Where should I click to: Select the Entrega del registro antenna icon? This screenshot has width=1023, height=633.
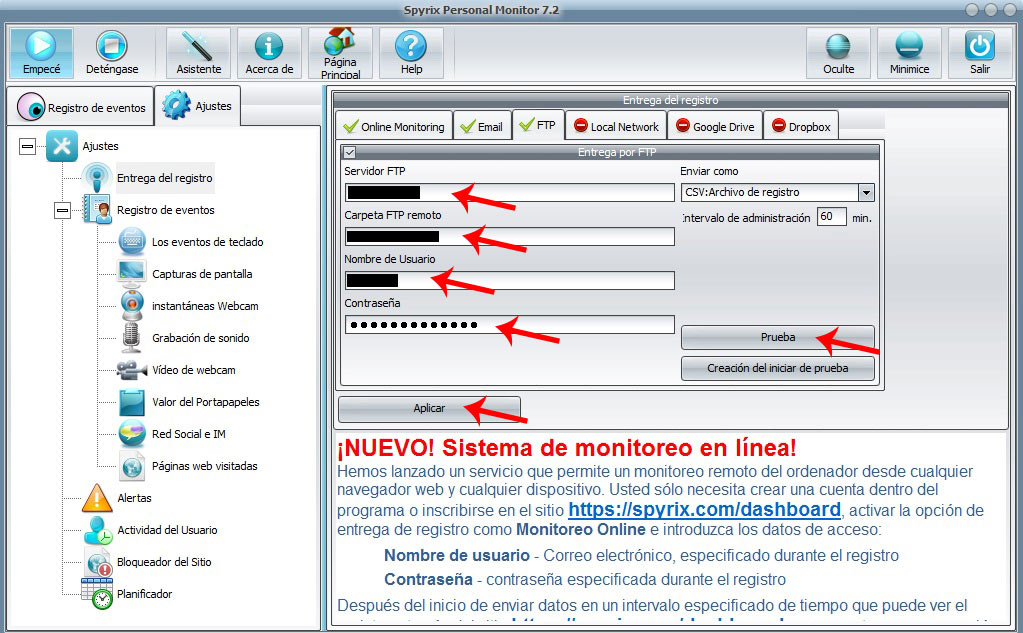click(x=97, y=178)
